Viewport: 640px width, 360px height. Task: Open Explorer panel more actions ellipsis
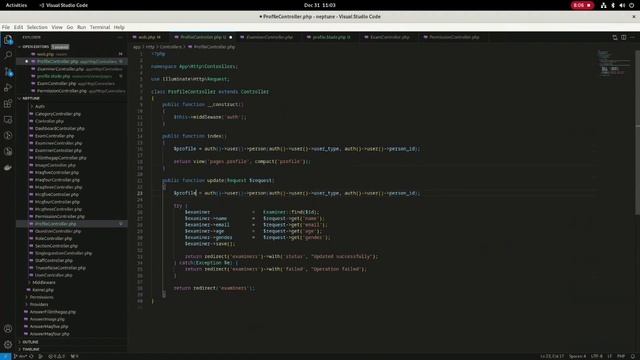point(120,37)
